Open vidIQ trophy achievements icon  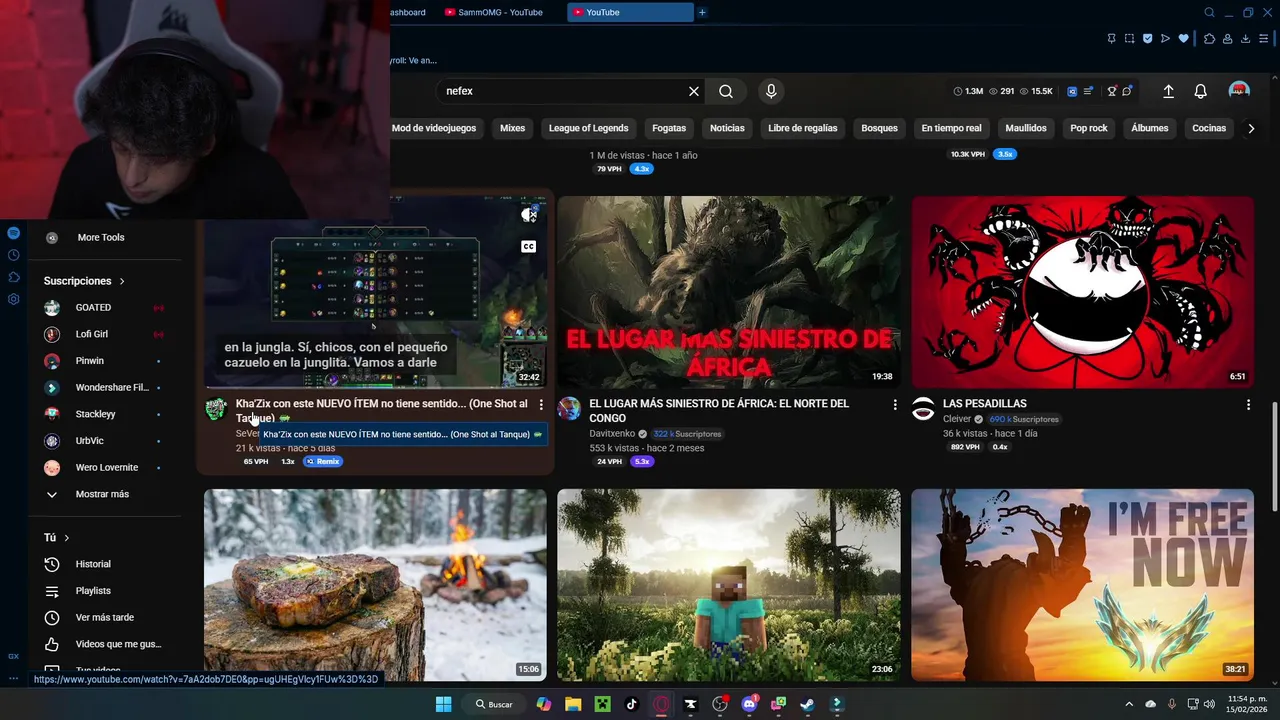(x=1112, y=91)
